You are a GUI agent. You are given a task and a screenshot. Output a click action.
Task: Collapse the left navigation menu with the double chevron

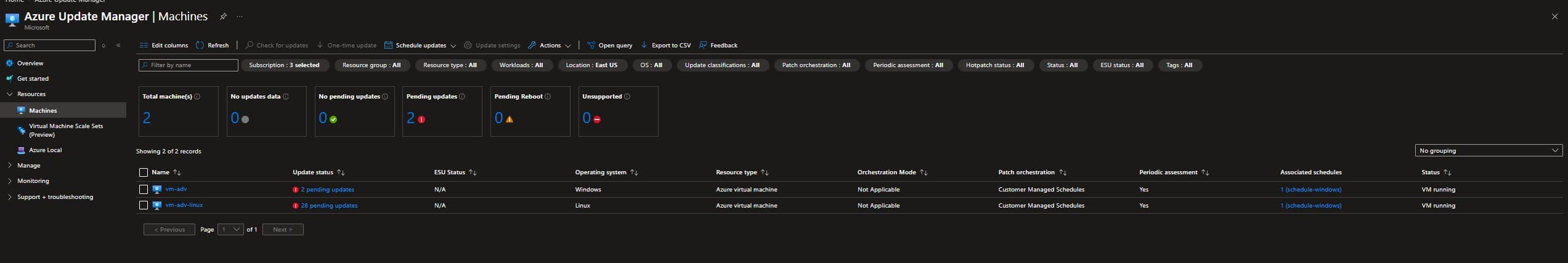coord(118,46)
